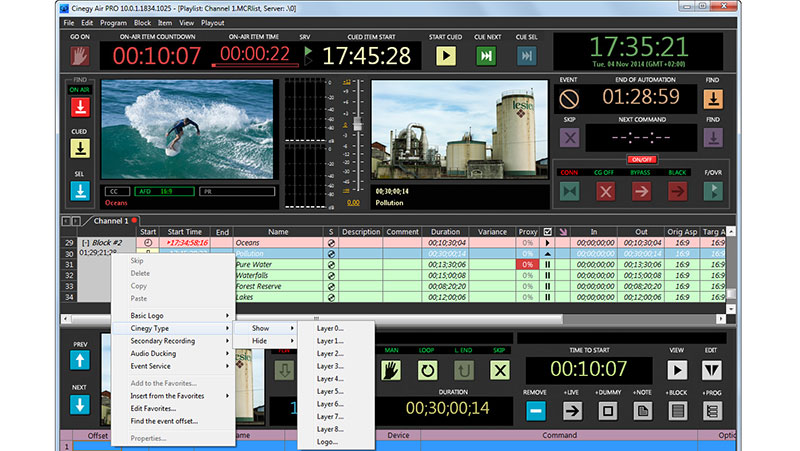
Task: Click the Pollution factory preview
Action: point(459,130)
